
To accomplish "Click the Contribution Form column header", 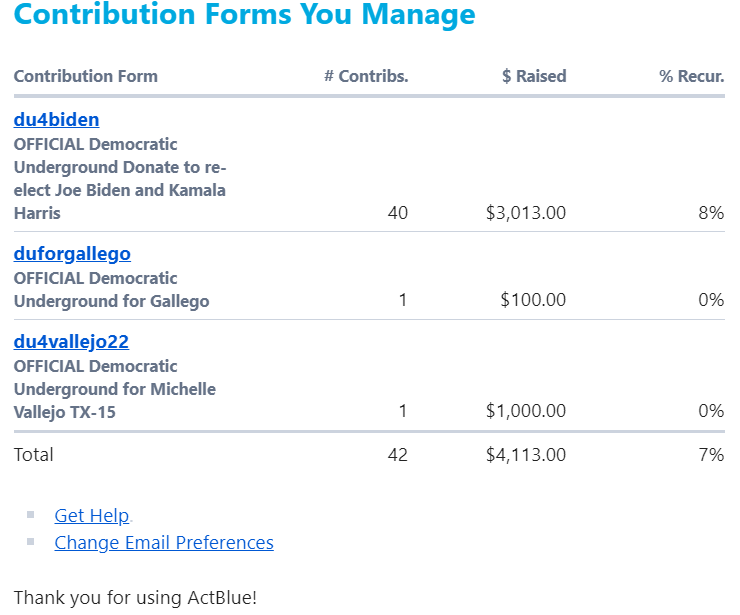I will [86, 76].
